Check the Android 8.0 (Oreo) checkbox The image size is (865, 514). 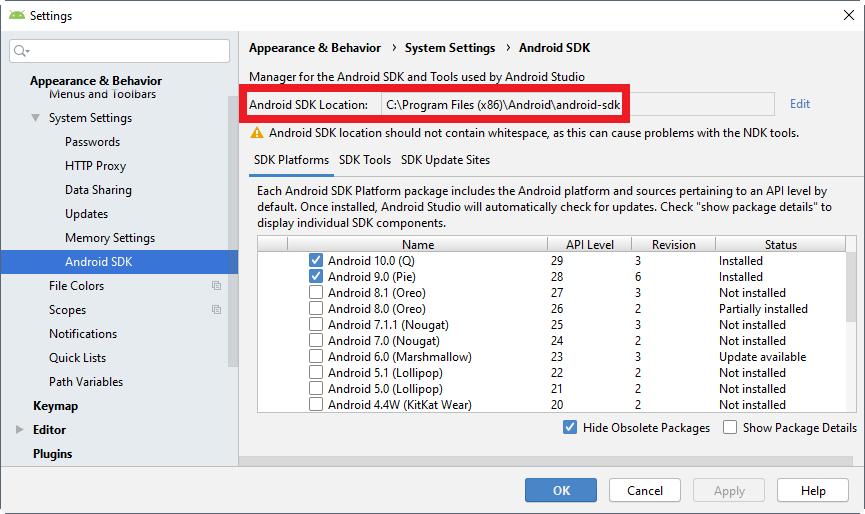[316, 308]
